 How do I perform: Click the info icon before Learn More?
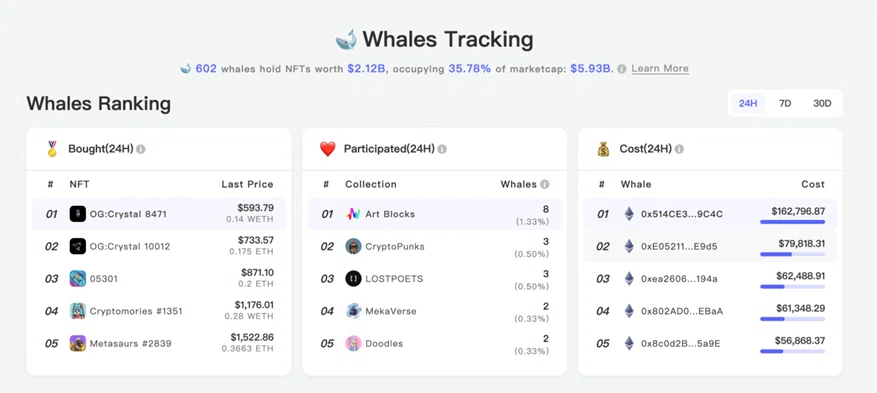(x=621, y=69)
